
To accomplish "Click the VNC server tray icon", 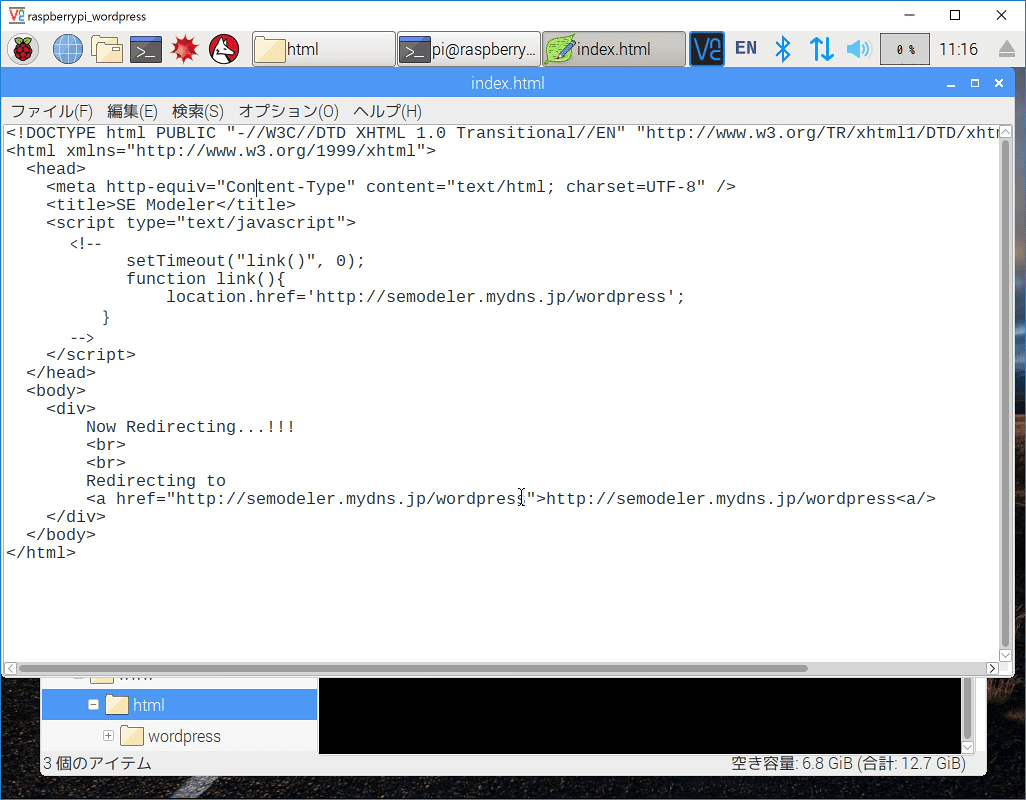I will [x=707, y=49].
